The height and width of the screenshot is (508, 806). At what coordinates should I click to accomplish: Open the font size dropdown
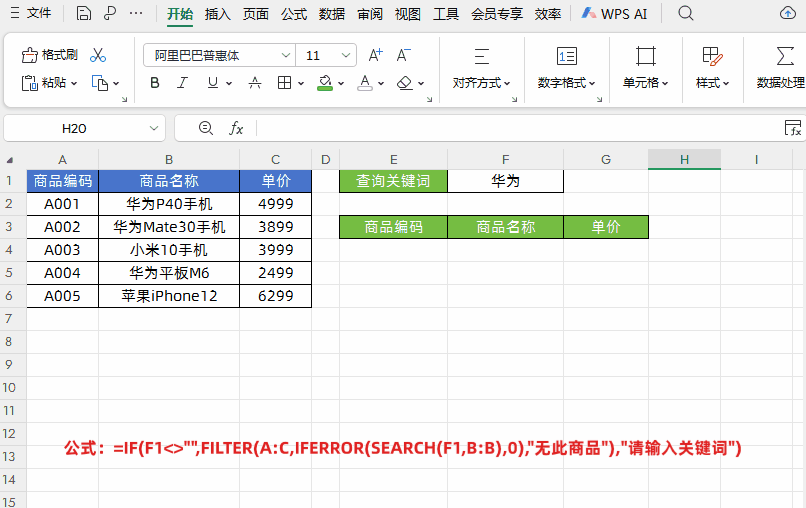[346, 55]
